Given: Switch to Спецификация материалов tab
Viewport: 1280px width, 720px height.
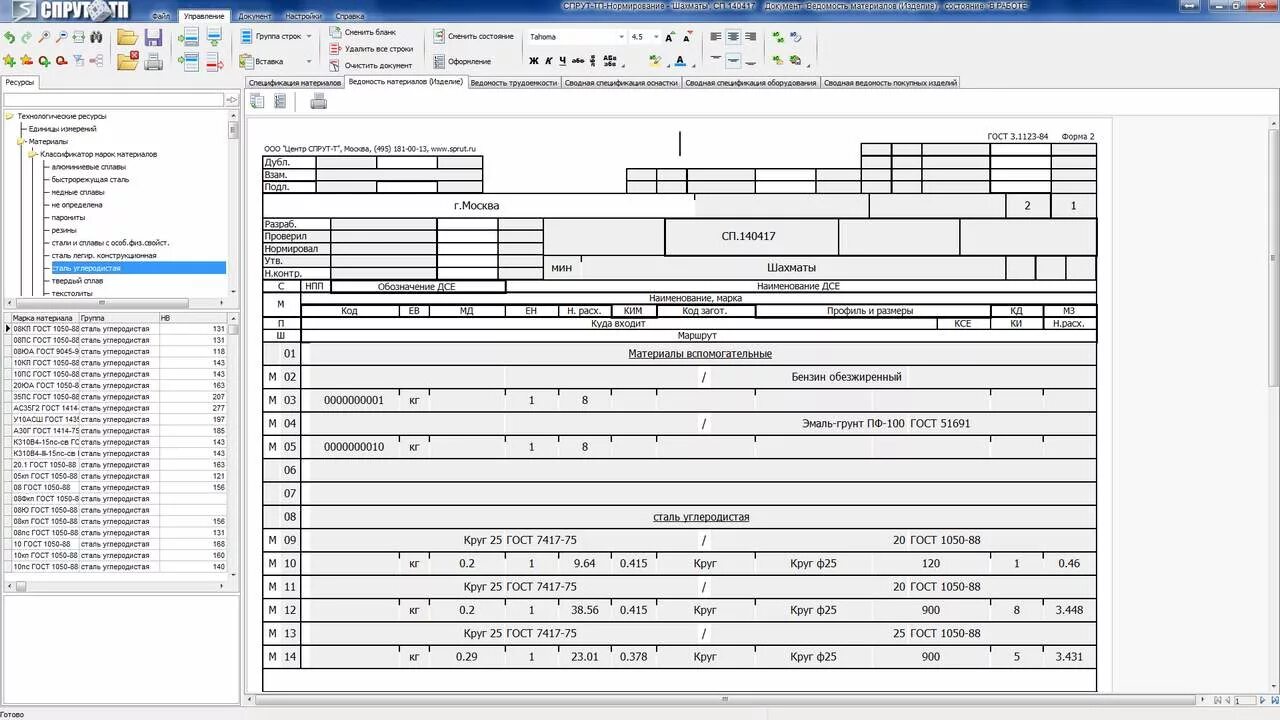Looking at the screenshot, I should pos(295,83).
